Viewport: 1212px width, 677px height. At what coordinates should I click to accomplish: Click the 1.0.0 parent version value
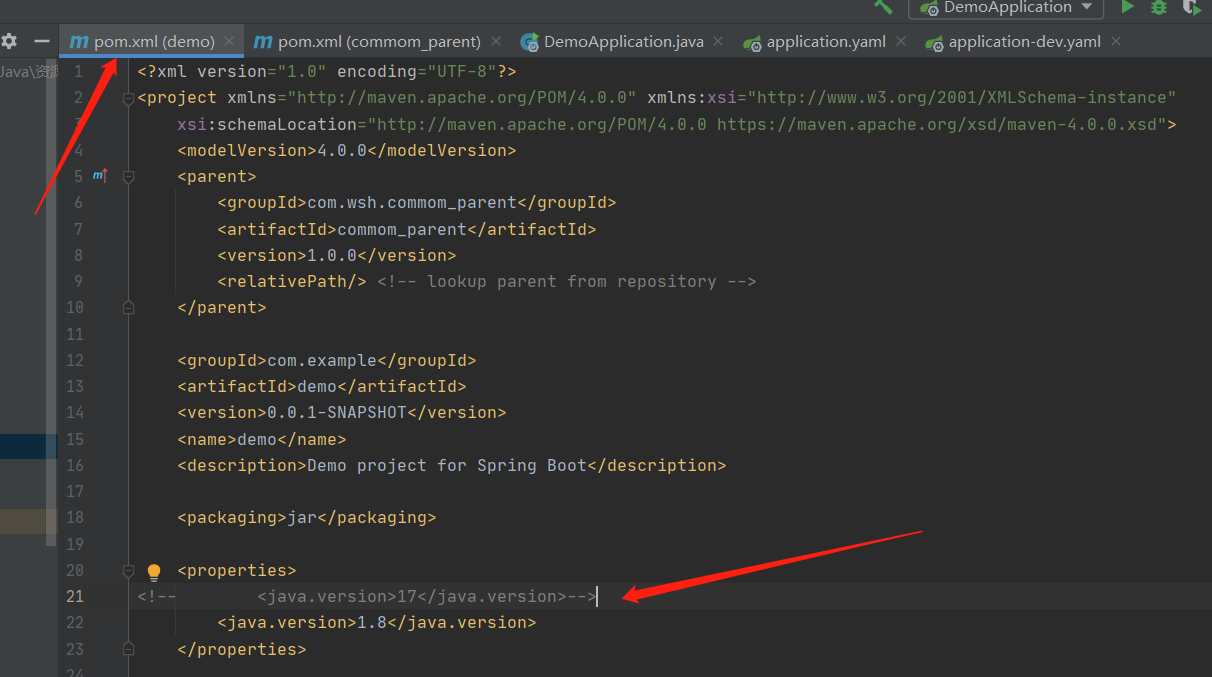332,255
